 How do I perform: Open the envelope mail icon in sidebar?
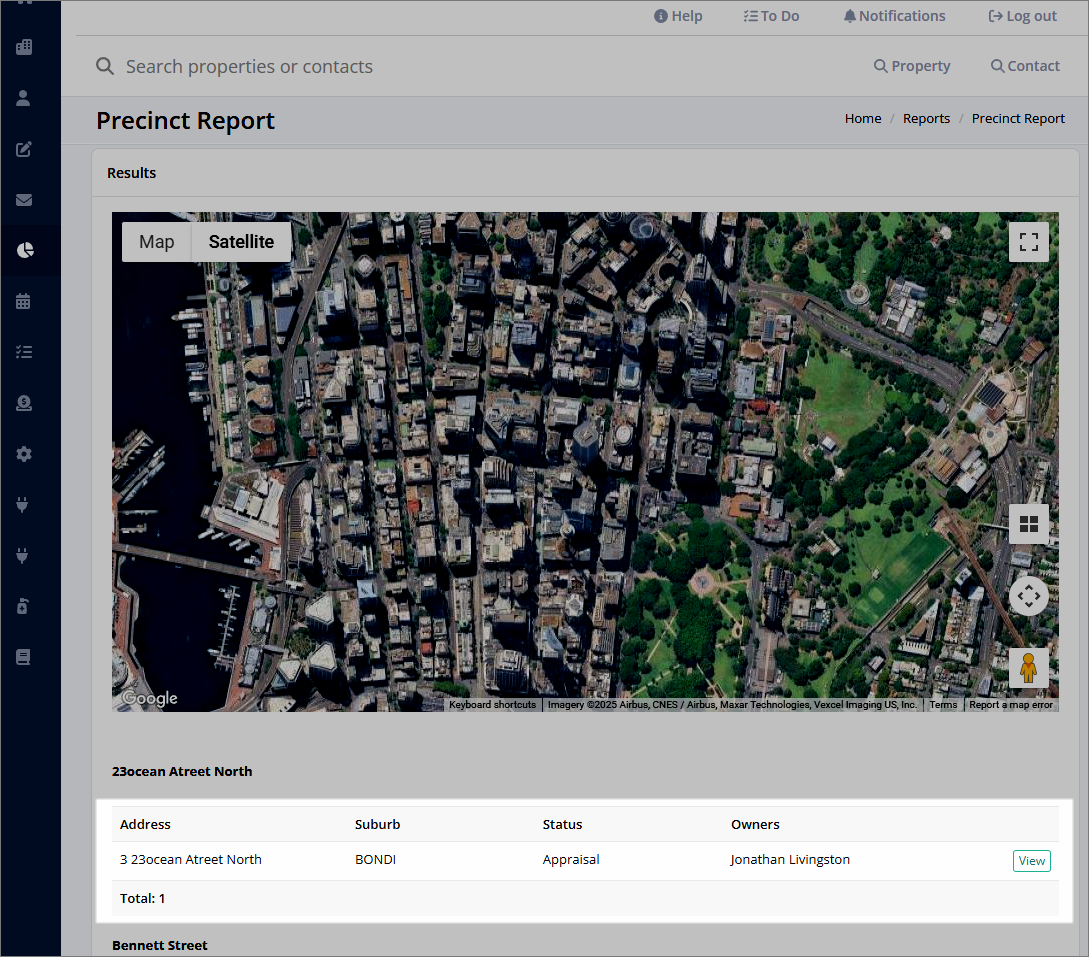click(24, 200)
